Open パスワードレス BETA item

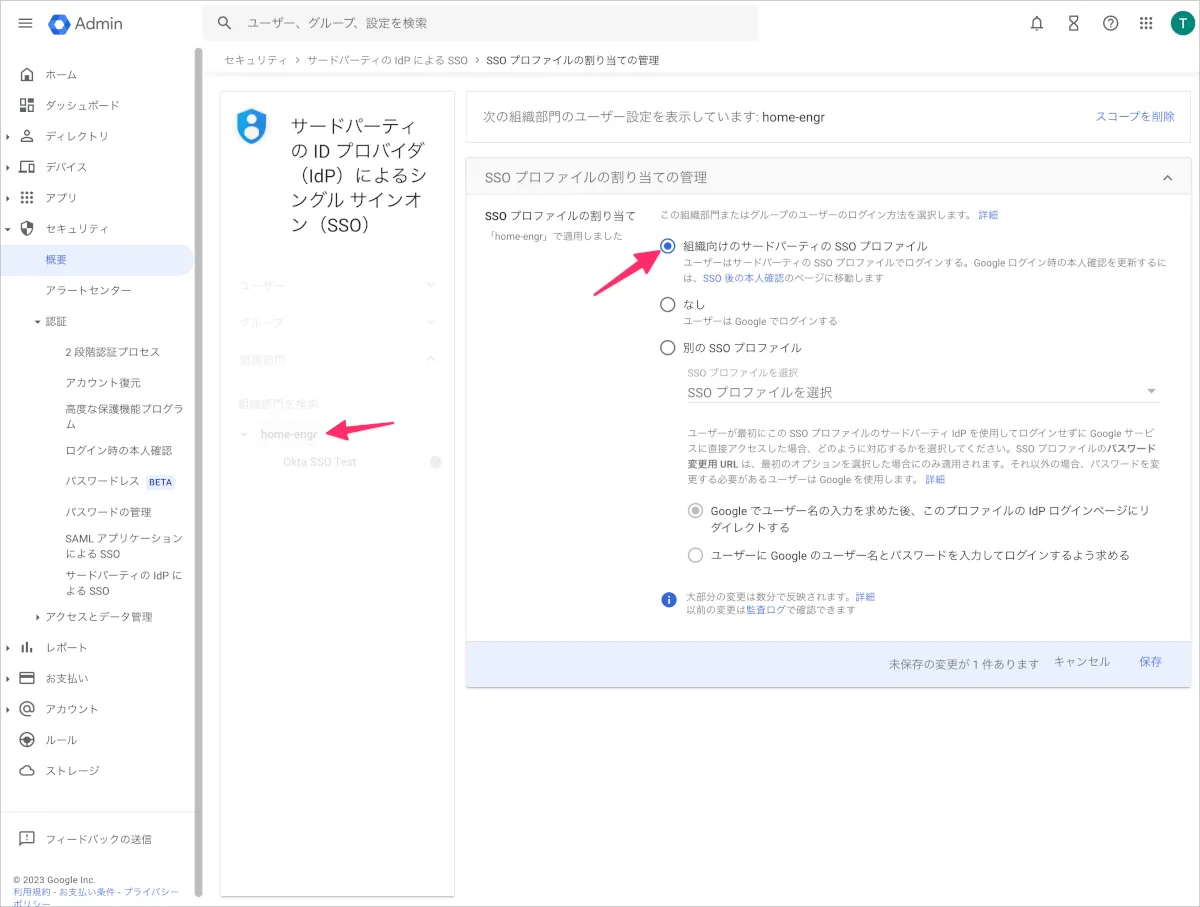[120, 481]
